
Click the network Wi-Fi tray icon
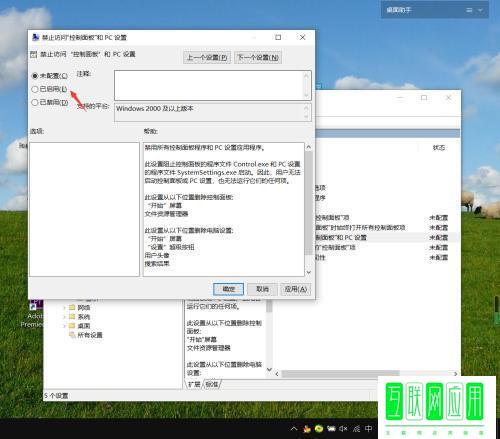356,429
